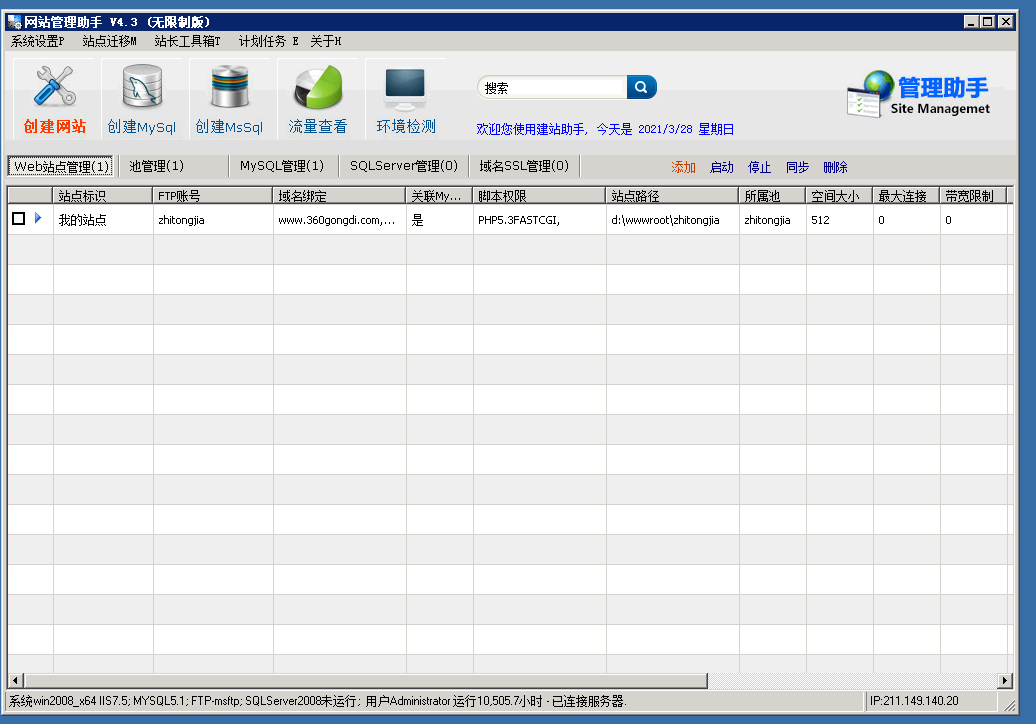1036x724 pixels.
Task: Launch the 创建MySql tool
Action: pos(141,95)
